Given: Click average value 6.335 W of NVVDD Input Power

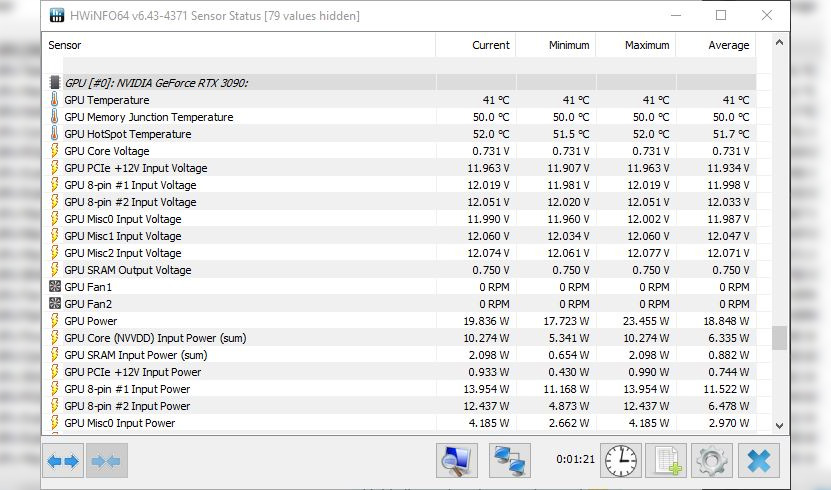Looking at the screenshot, I should (729, 338).
